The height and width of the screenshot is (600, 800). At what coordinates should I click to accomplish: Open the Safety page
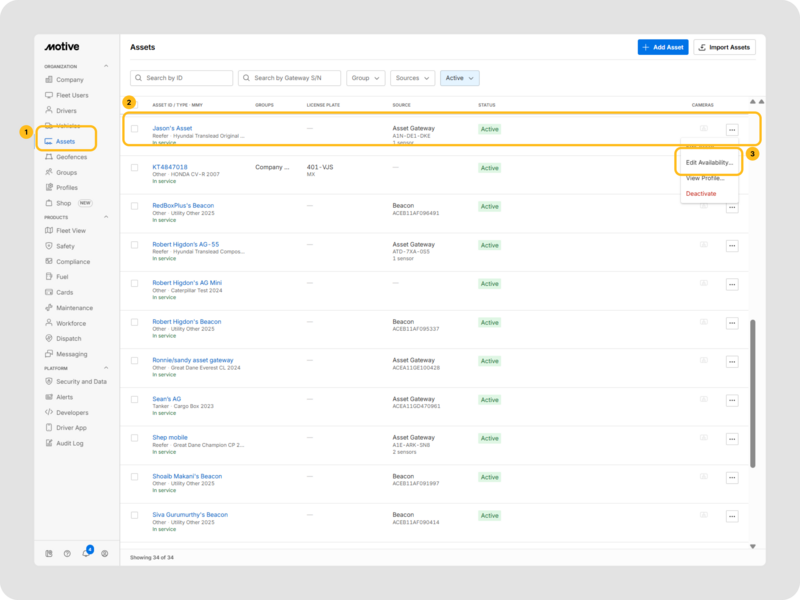64,246
